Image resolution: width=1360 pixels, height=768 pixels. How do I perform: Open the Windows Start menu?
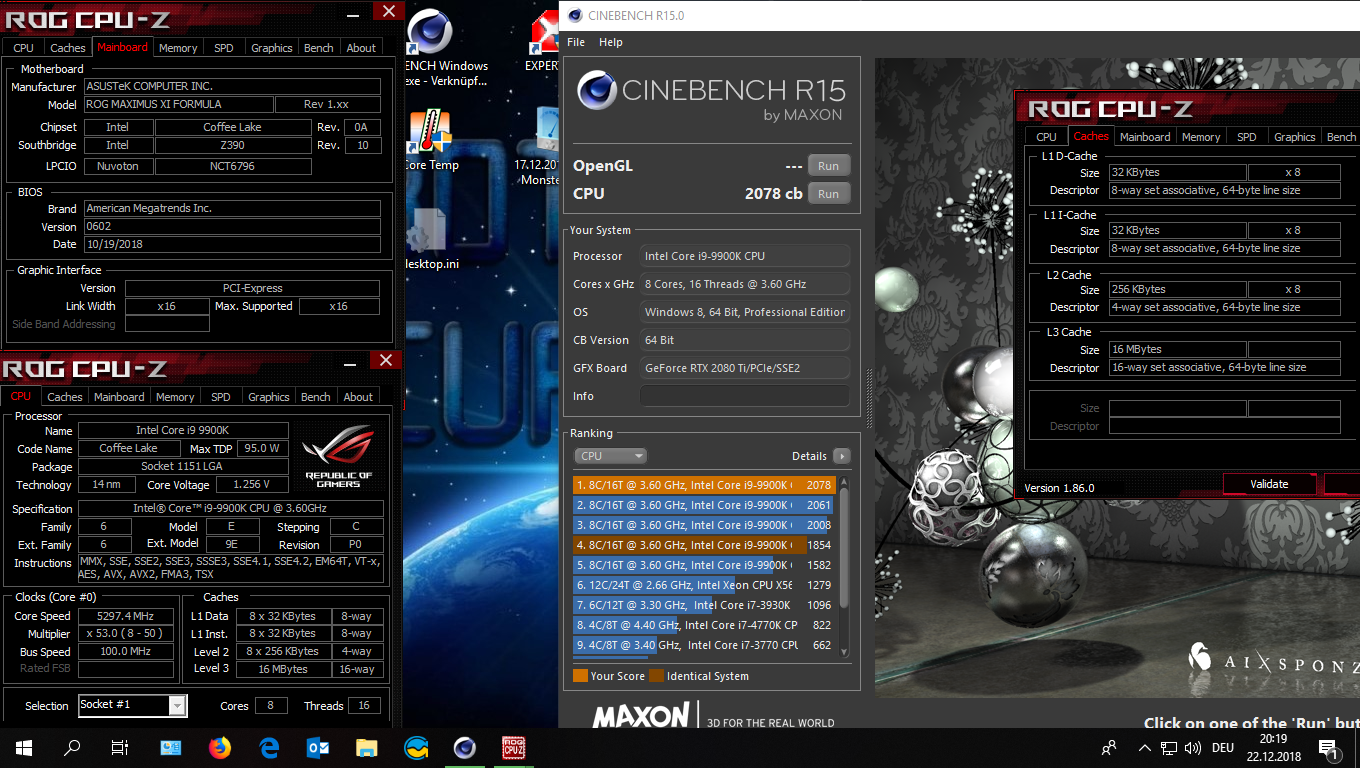point(24,747)
